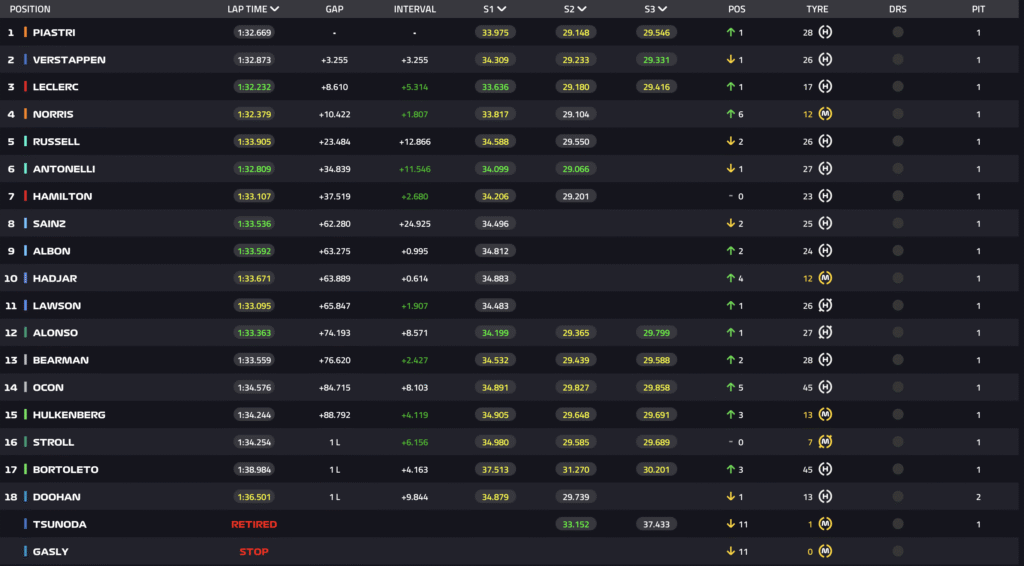Click the GAP column header

point(334,9)
